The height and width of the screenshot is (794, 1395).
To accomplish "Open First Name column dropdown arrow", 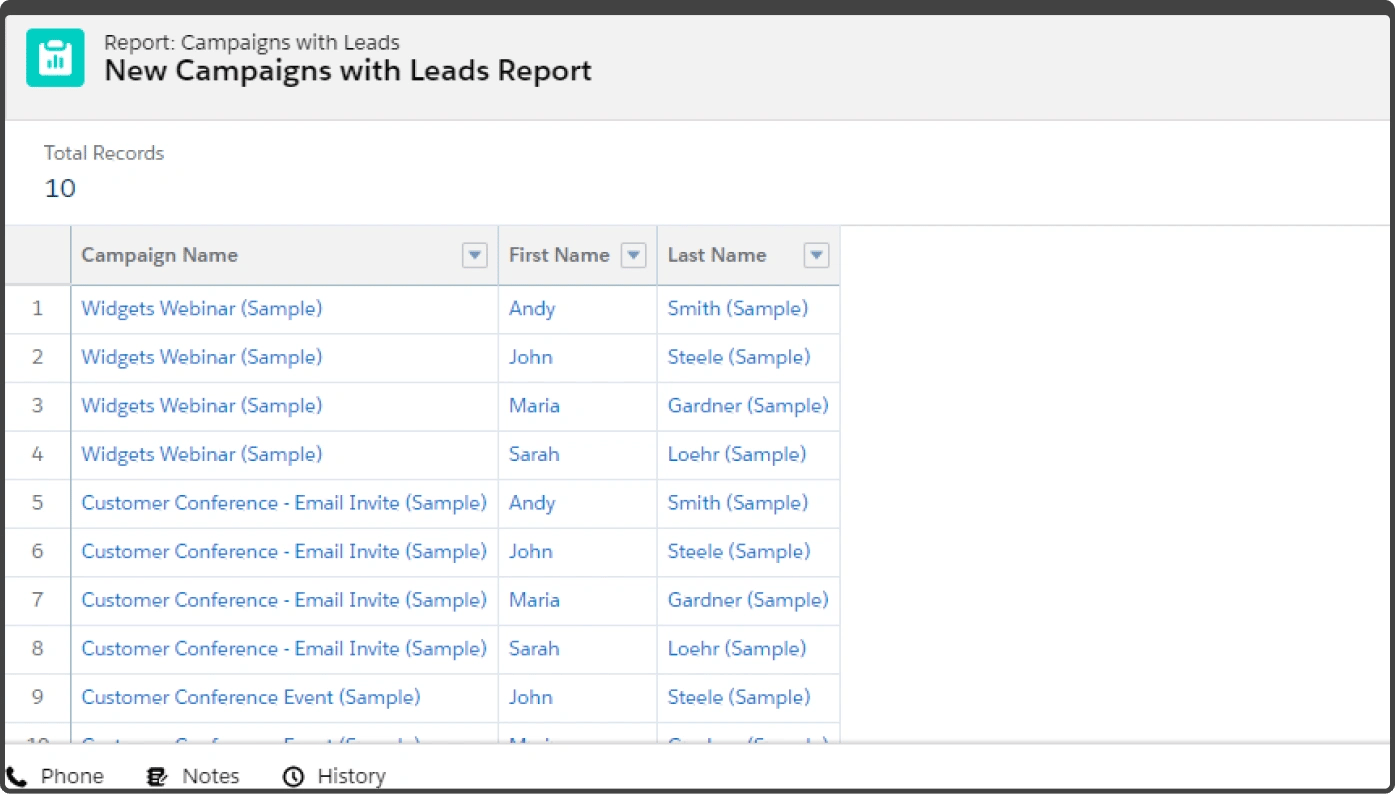I will pyautogui.click(x=633, y=256).
